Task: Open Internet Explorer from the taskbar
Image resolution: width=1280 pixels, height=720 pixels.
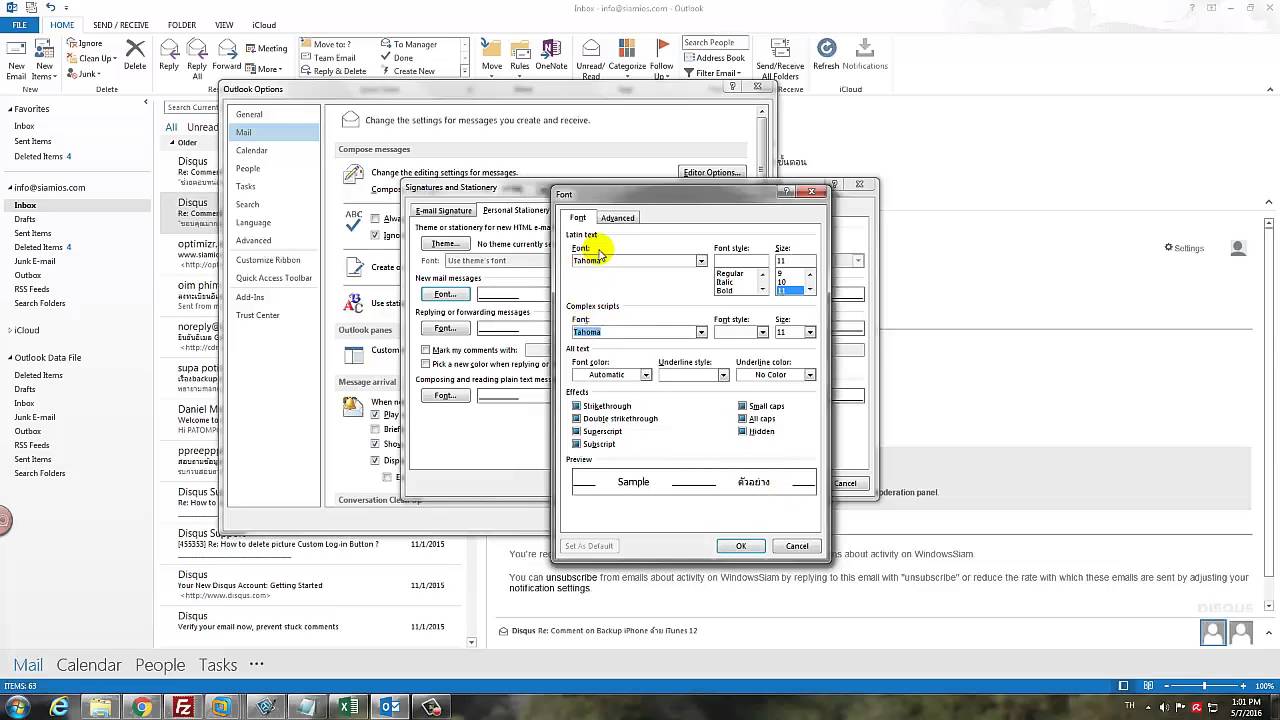Action: [x=60, y=707]
